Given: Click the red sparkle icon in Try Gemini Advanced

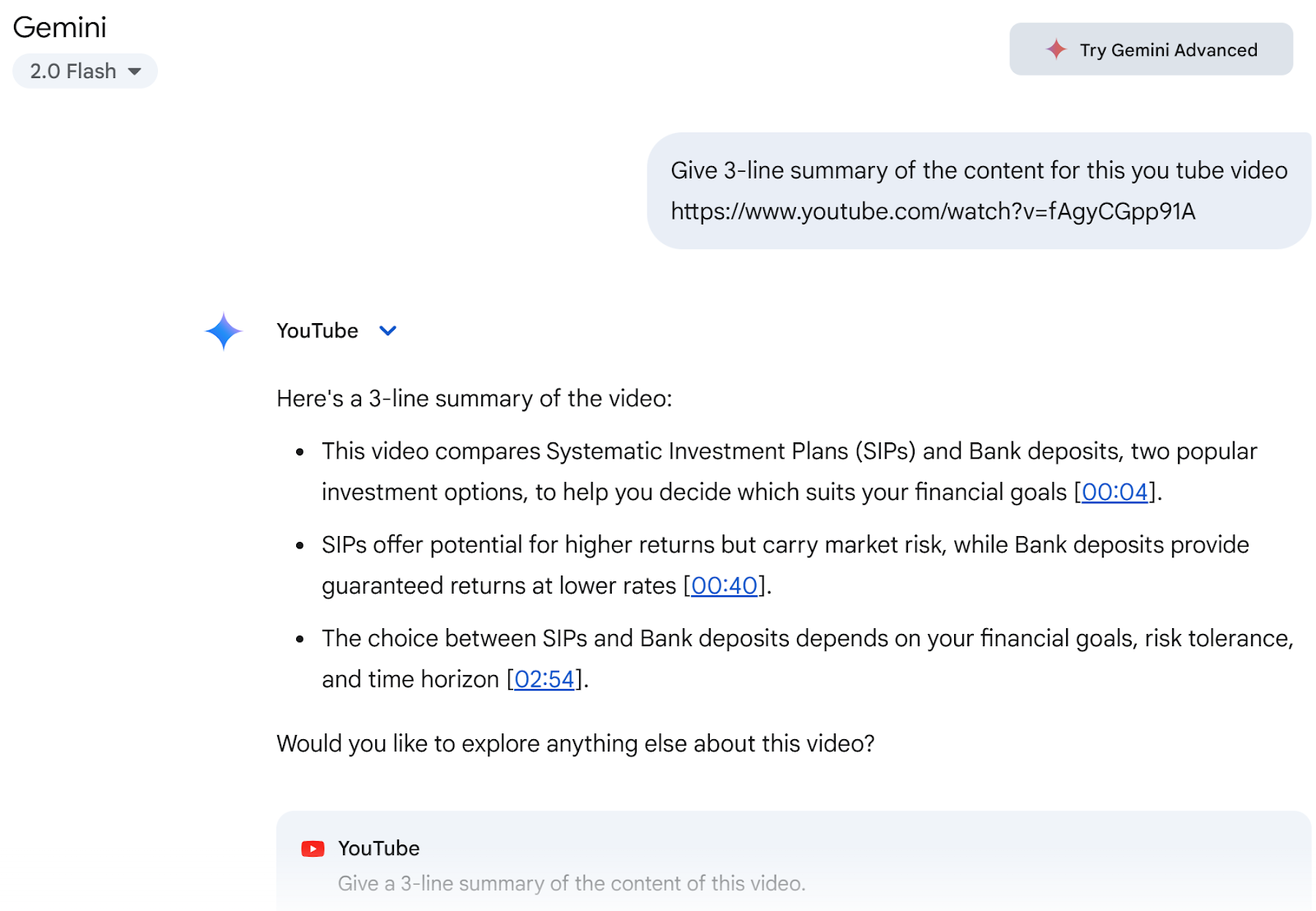Looking at the screenshot, I should (1056, 49).
